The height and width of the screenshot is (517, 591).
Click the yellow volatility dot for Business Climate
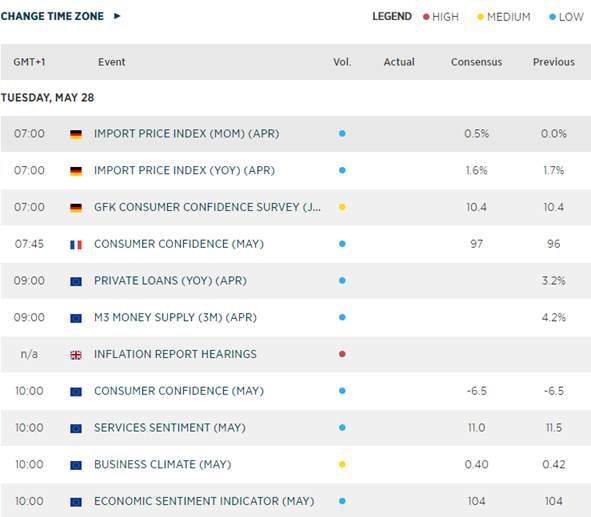(x=342, y=464)
